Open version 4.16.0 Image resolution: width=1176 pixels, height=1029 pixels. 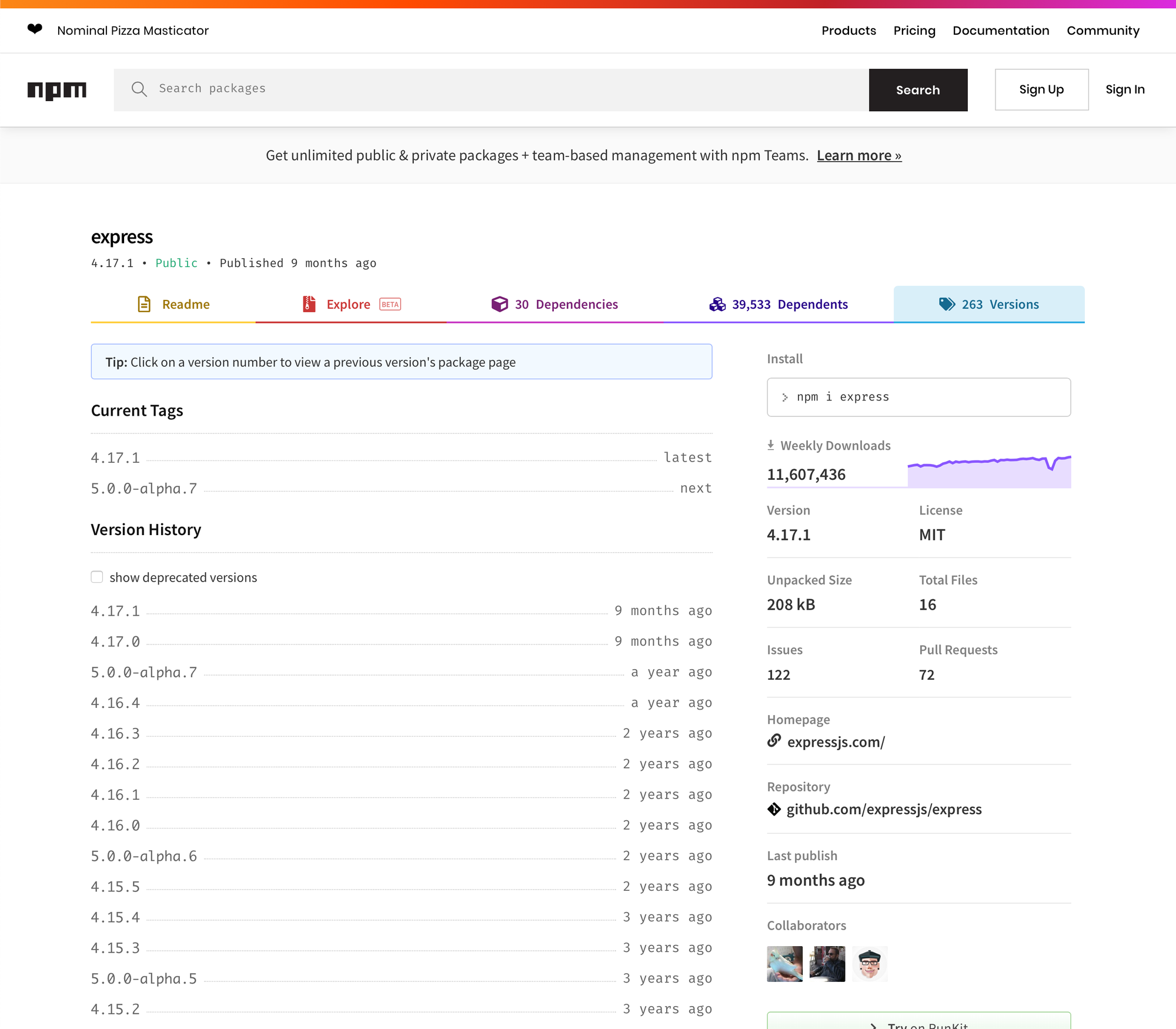115,826
